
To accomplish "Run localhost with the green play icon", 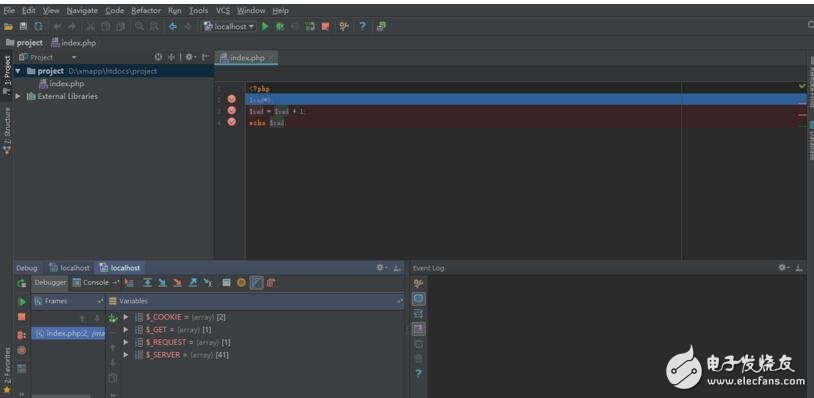I will coord(265,26).
